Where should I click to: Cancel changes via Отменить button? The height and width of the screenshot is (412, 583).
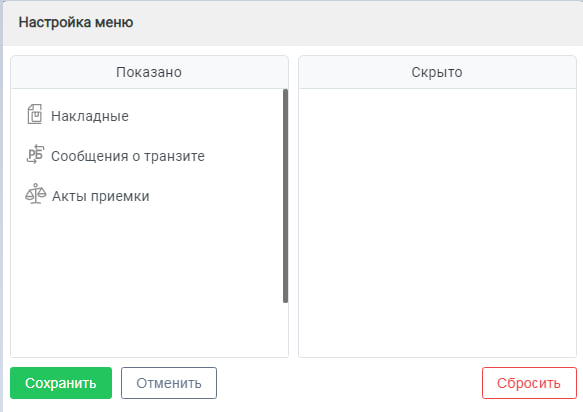tap(169, 383)
